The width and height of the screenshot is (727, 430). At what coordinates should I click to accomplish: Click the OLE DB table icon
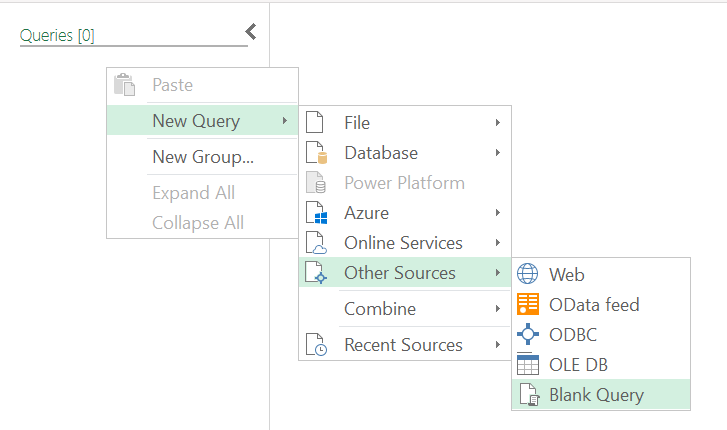(x=528, y=364)
